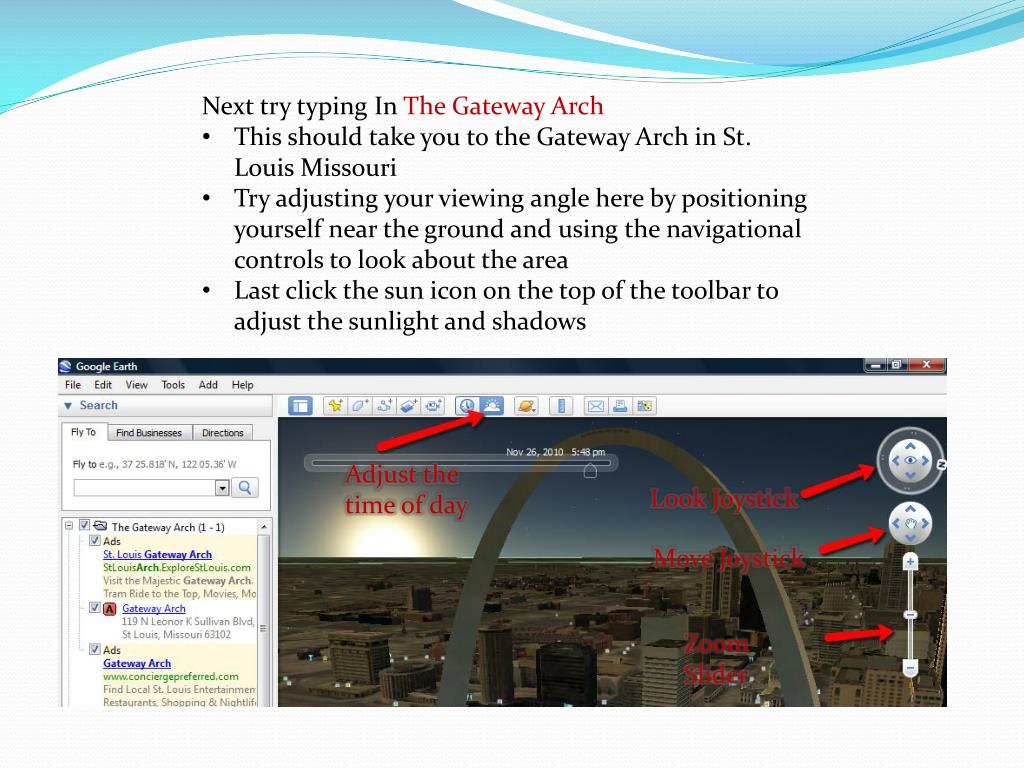The width and height of the screenshot is (1024, 768).
Task: Uncheck the Gateway Arch placemark A checkbox
Action: pos(95,608)
